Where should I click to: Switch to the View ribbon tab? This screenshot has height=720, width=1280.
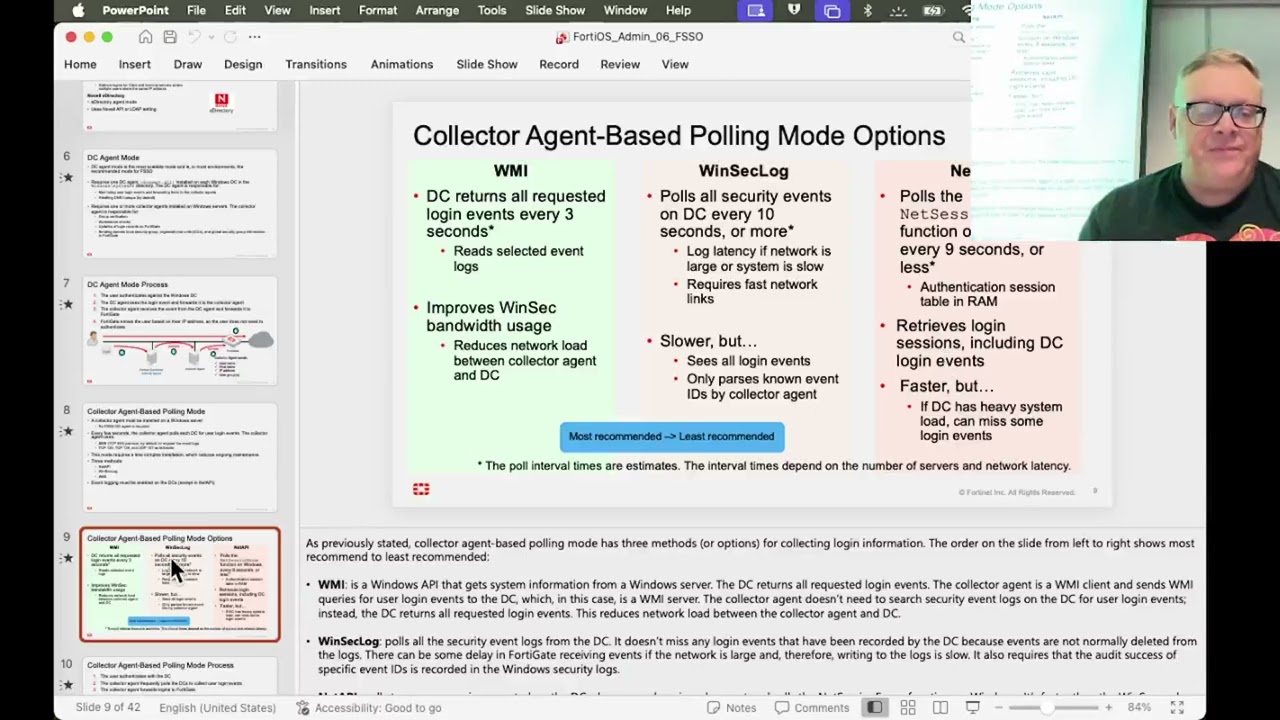point(675,64)
